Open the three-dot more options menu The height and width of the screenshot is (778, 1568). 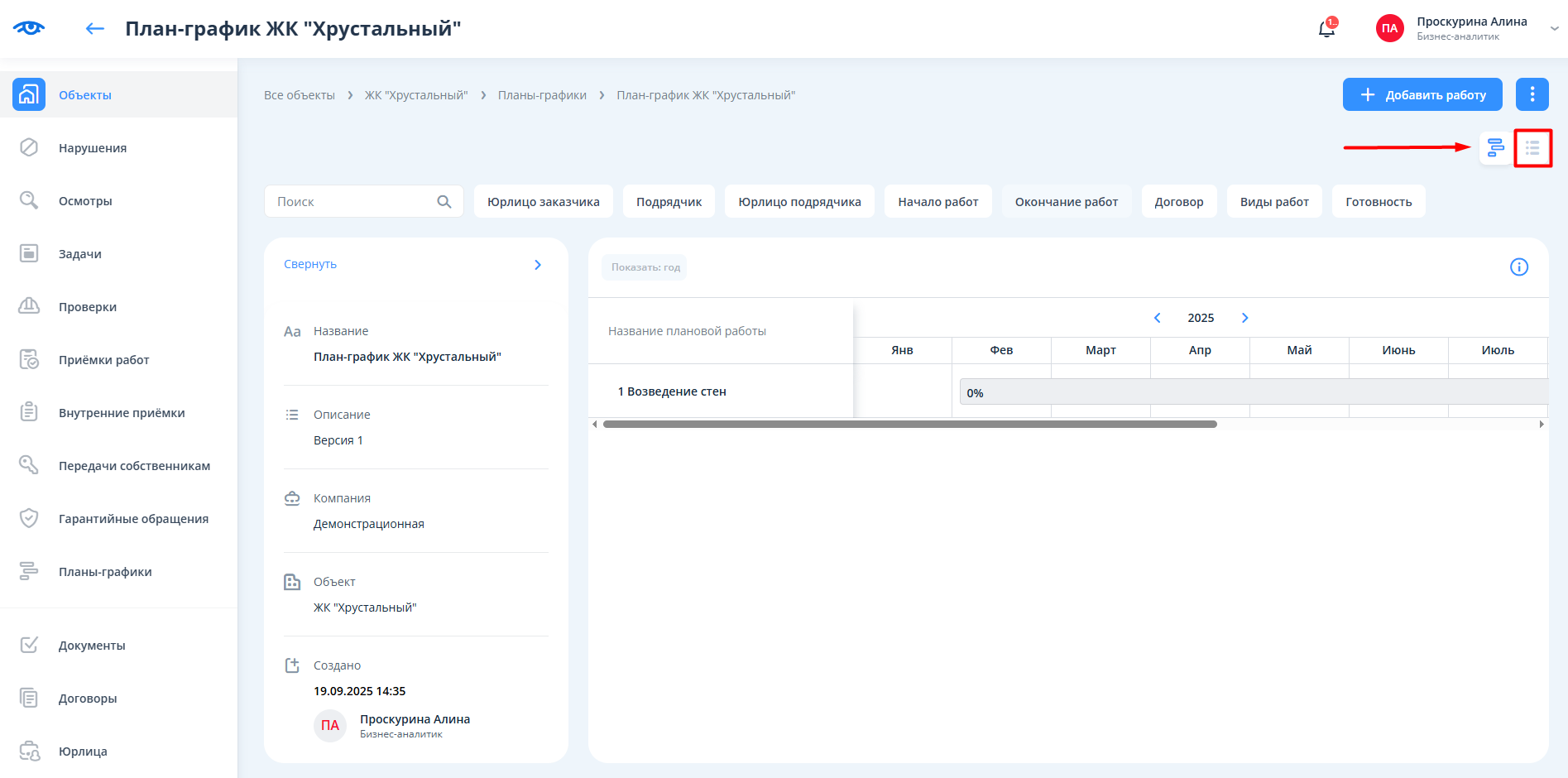[x=1532, y=94]
